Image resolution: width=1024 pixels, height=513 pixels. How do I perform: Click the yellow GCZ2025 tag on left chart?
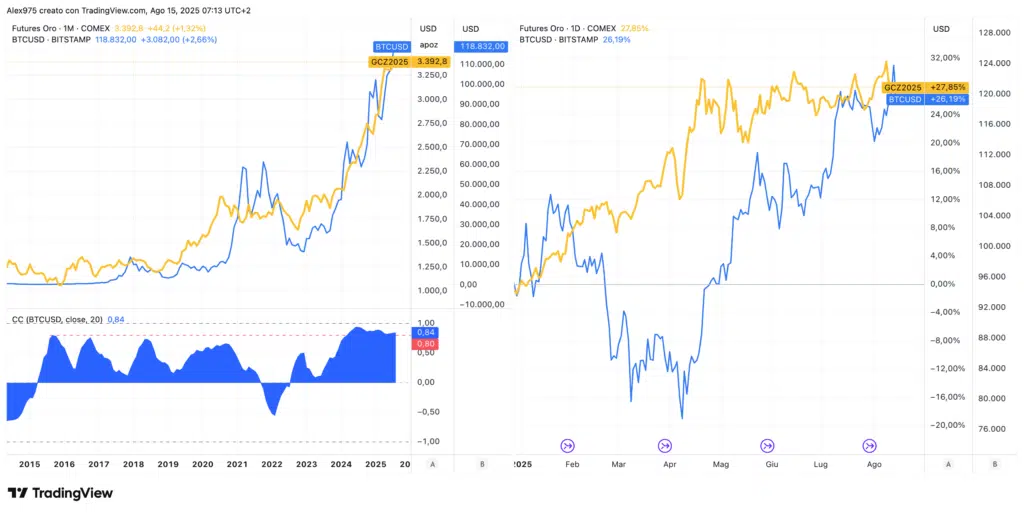pyautogui.click(x=389, y=62)
